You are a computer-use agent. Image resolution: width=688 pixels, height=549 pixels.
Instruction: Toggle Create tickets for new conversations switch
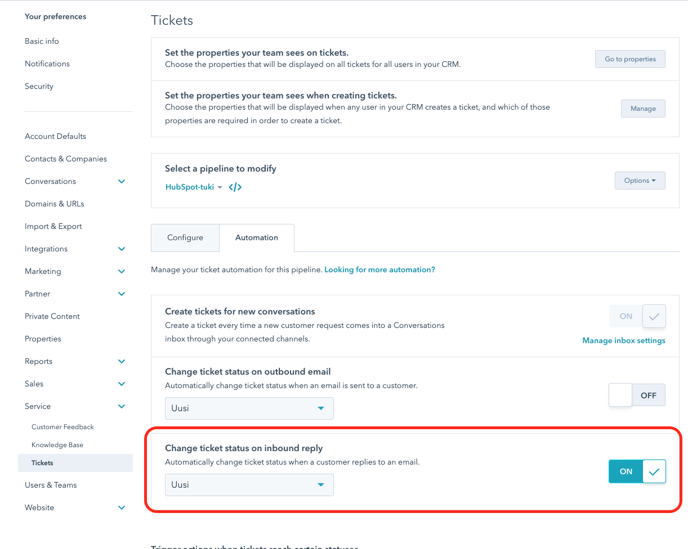tap(637, 316)
